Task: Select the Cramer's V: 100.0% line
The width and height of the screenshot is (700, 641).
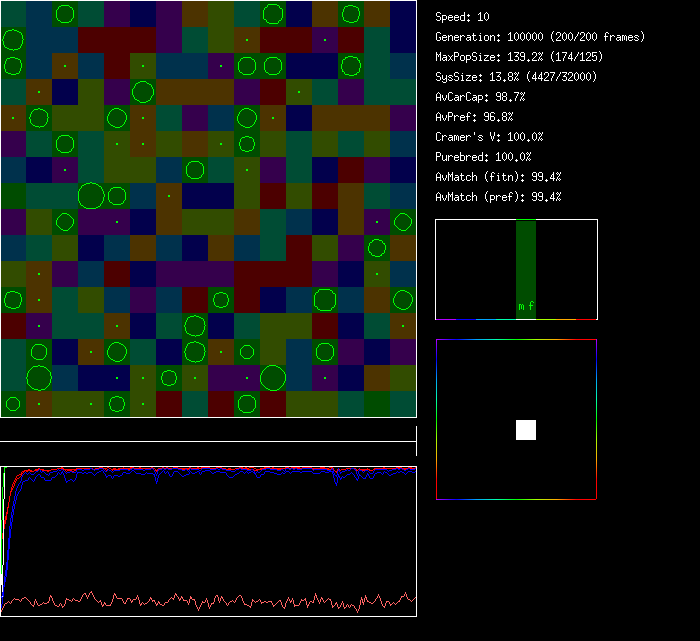Action: click(x=490, y=137)
